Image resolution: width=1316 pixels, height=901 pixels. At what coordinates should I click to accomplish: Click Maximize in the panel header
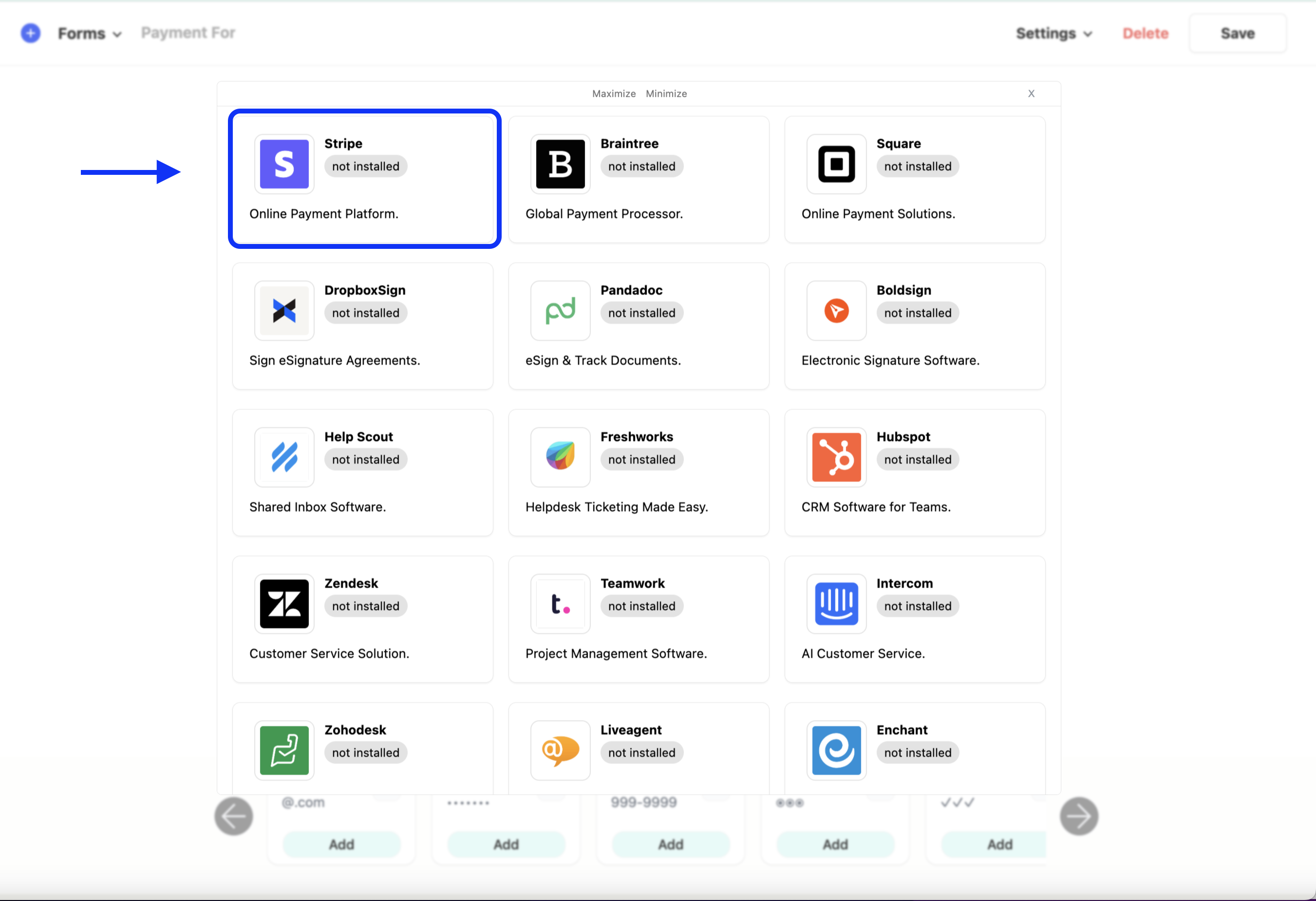[614, 94]
